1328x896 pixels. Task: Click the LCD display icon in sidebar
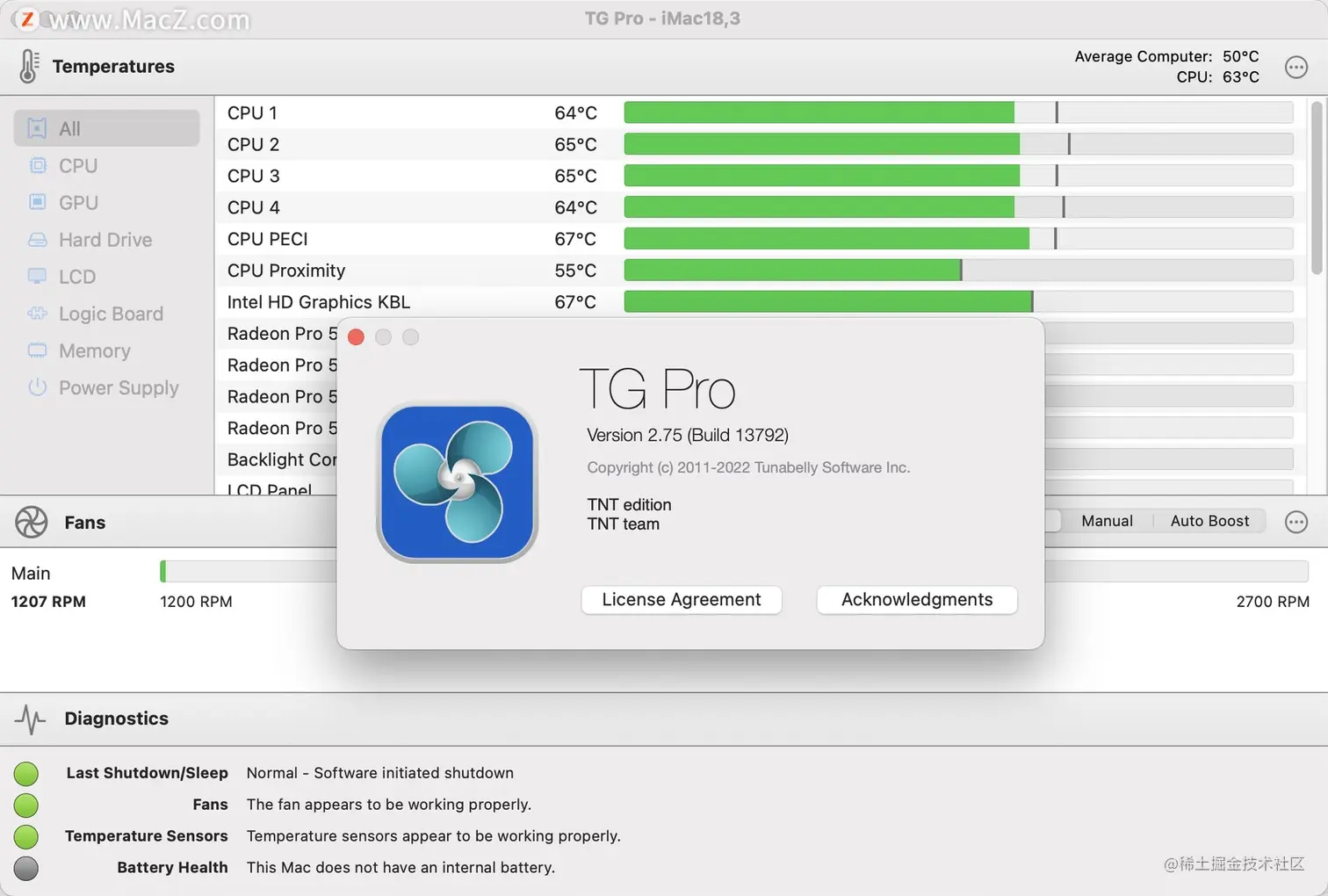[x=37, y=276]
